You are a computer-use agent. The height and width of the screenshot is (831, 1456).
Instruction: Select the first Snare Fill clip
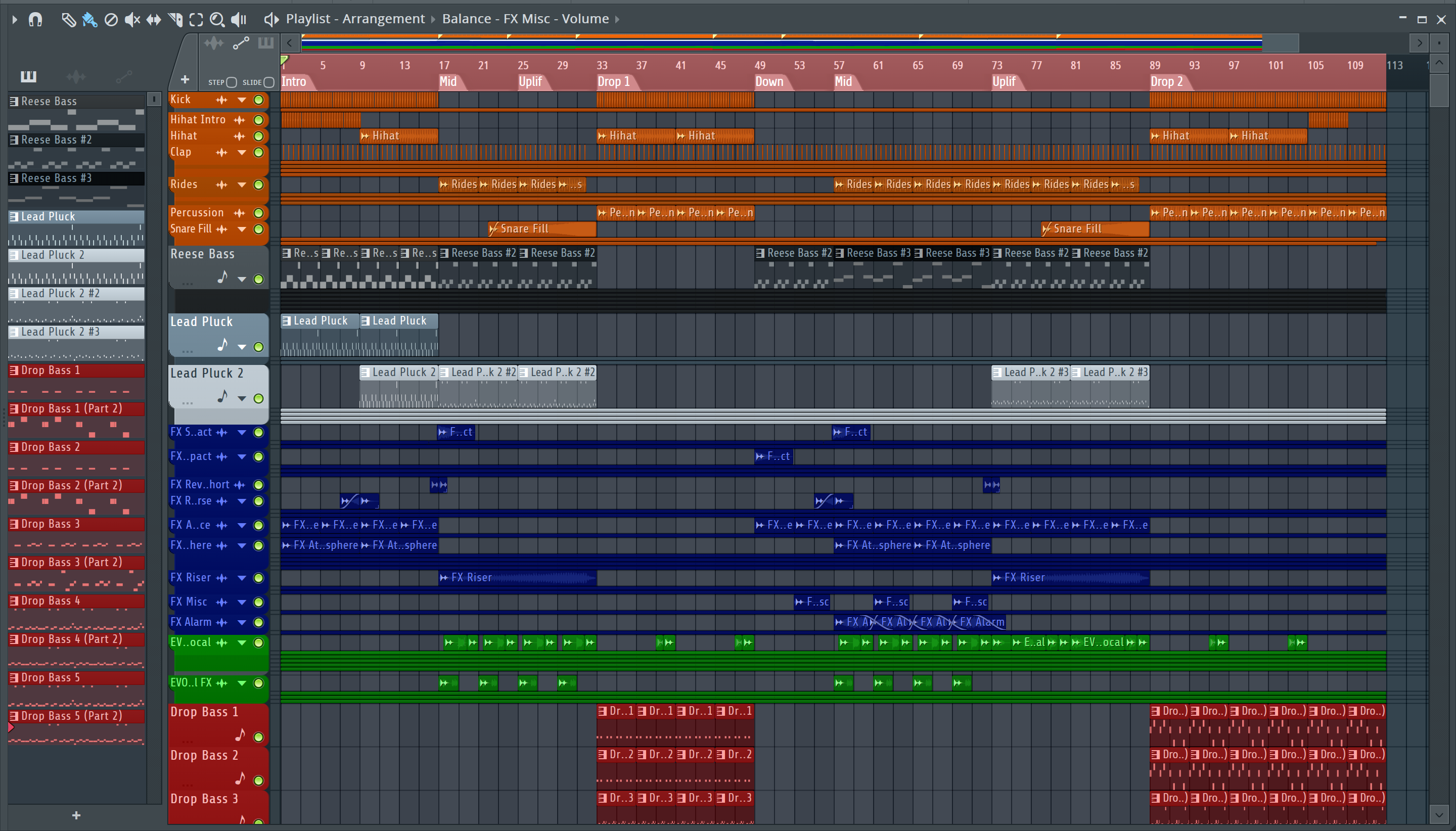[x=542, y=229]
